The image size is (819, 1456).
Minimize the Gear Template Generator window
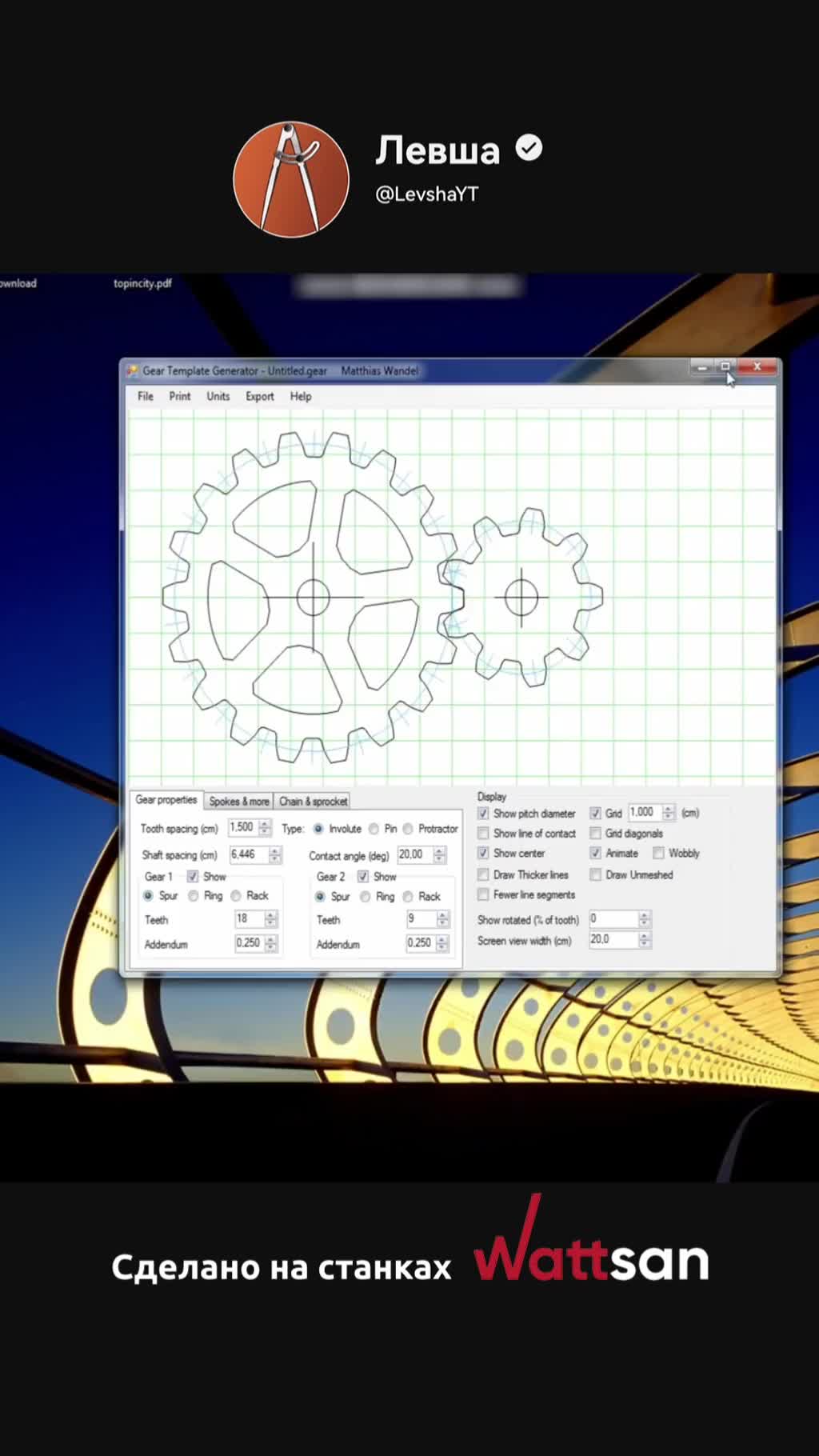pyautogui.click(x=702, y=367)
